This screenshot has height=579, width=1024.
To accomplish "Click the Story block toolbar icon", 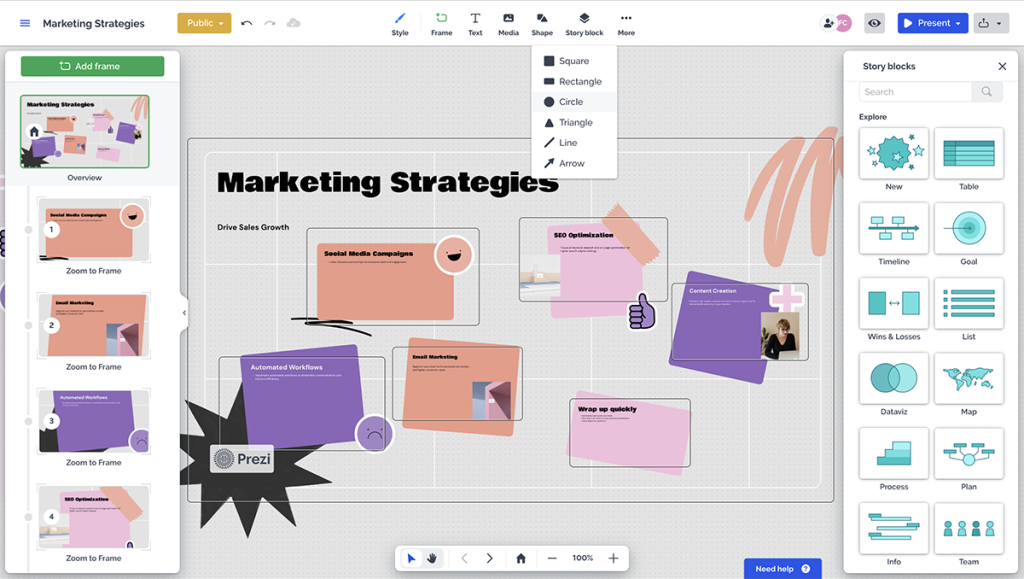I will point(583,22).
